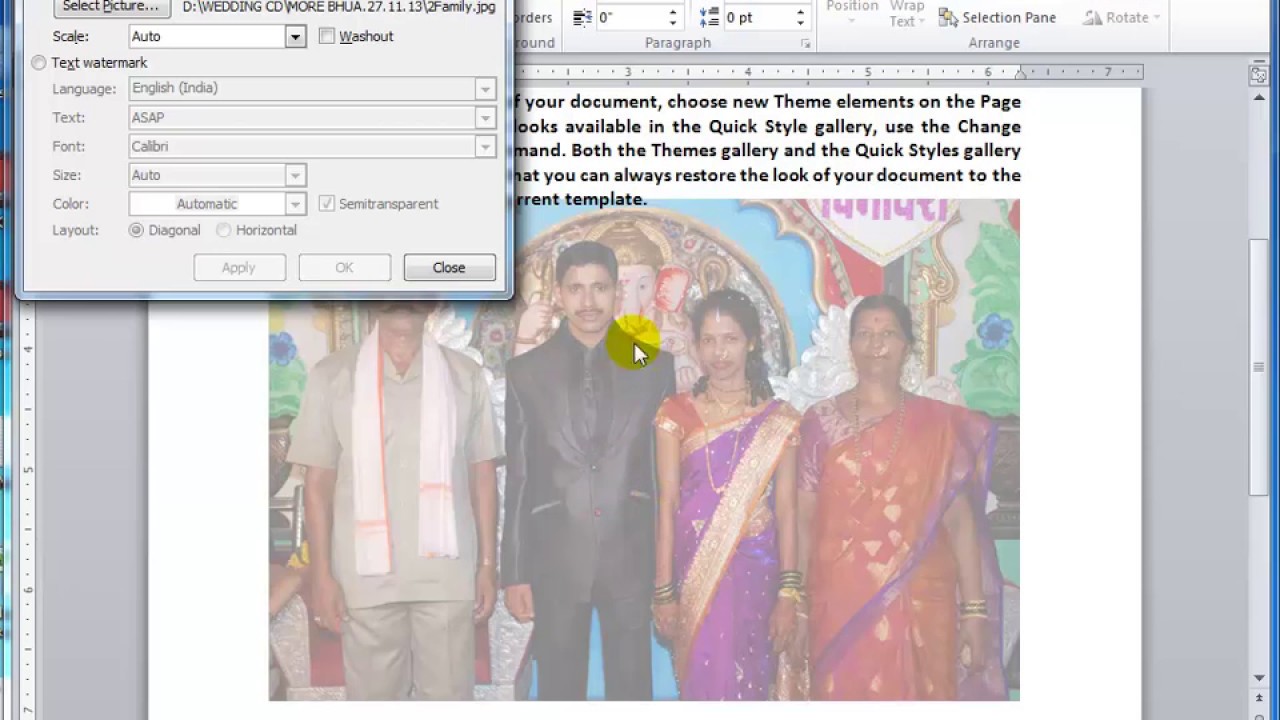Click the Paragraph group label
Screen dimensions: 1280x720
pyautogui.click(x=678, y=43)
